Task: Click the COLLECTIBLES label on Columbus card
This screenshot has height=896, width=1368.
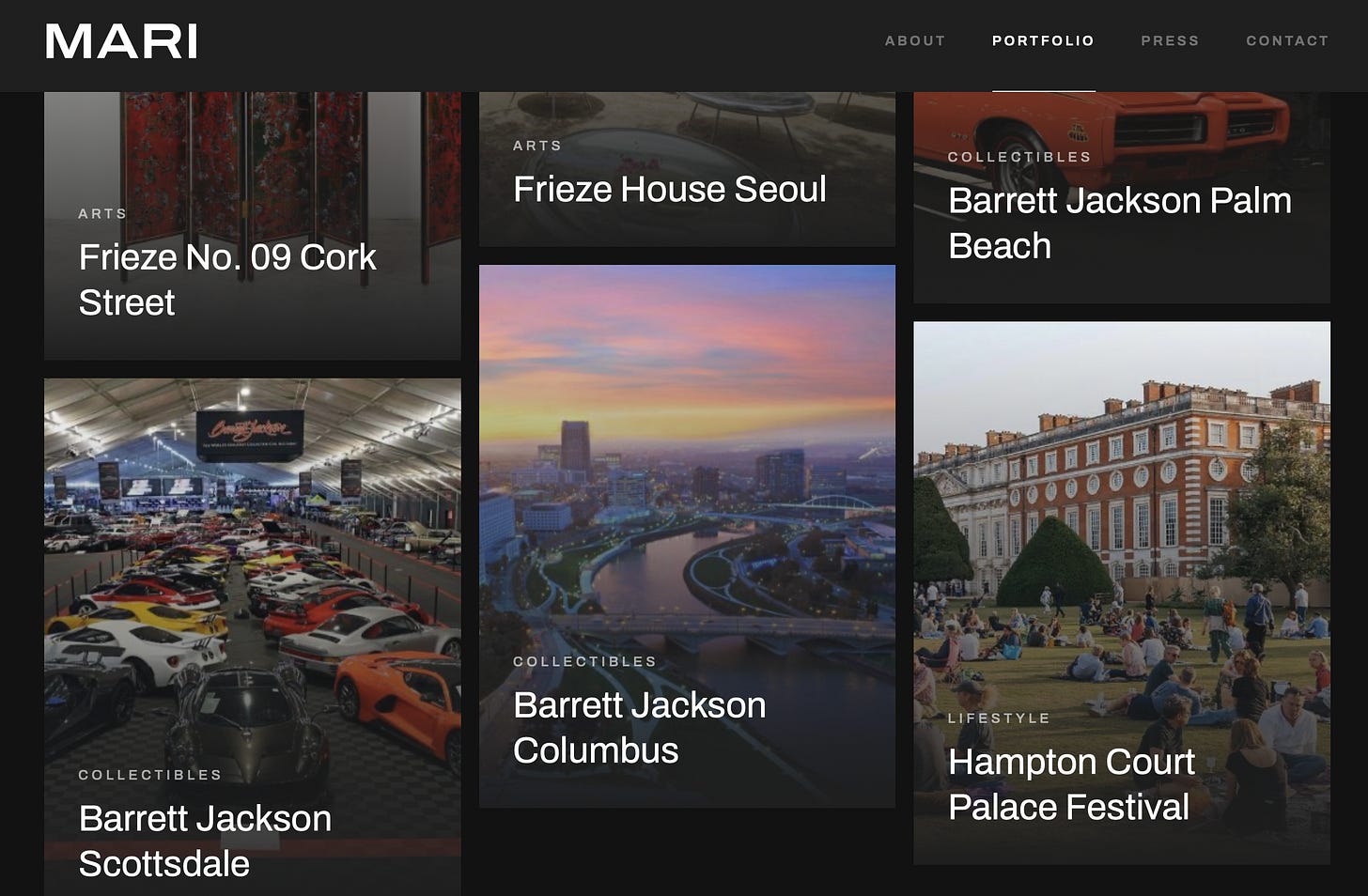Action: tap(584, 661)
